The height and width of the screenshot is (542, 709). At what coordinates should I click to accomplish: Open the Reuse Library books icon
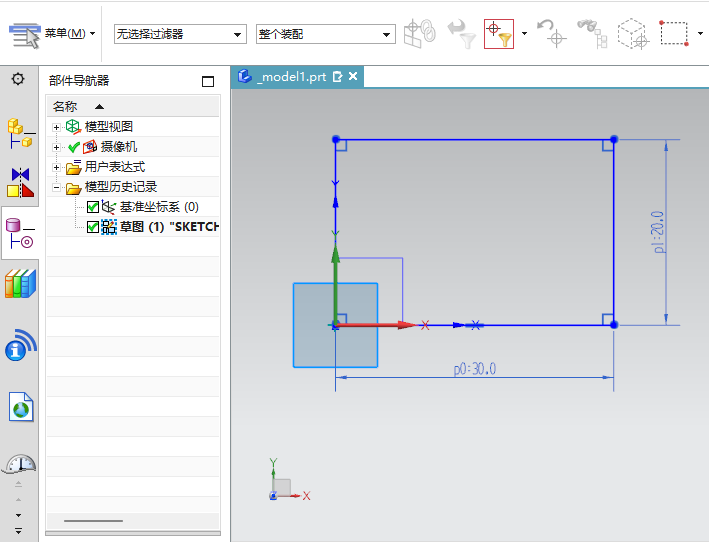(x=20, y=283)
